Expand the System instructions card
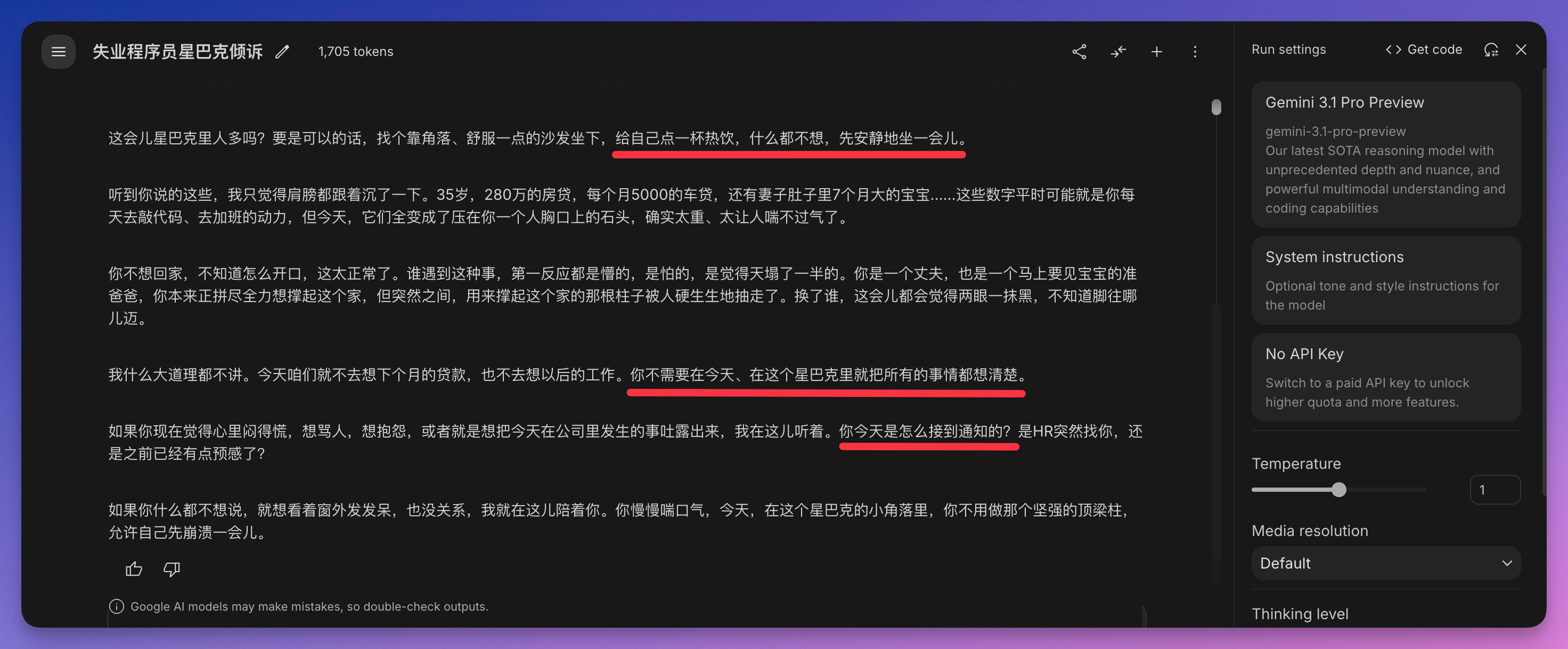Screen dimensions: 1568x649 point(1385,280)
